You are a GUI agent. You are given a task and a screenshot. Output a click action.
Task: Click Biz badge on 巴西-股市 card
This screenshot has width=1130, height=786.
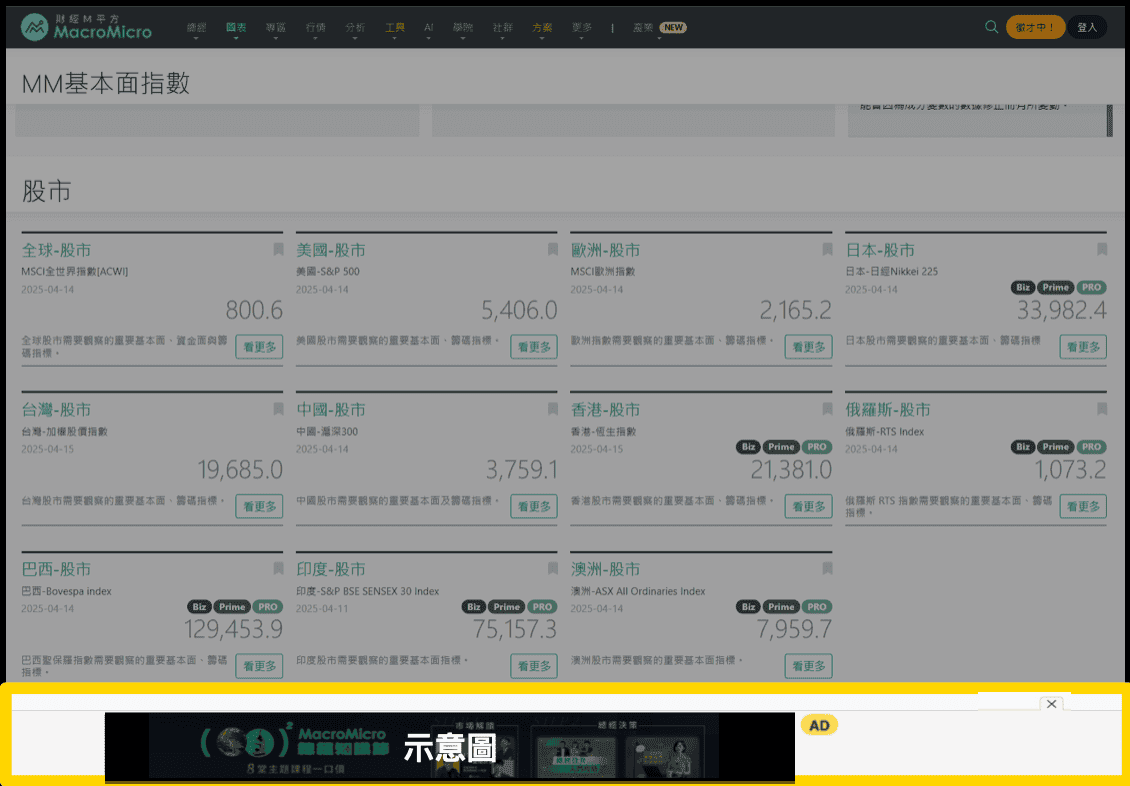(x=199, y=607)
